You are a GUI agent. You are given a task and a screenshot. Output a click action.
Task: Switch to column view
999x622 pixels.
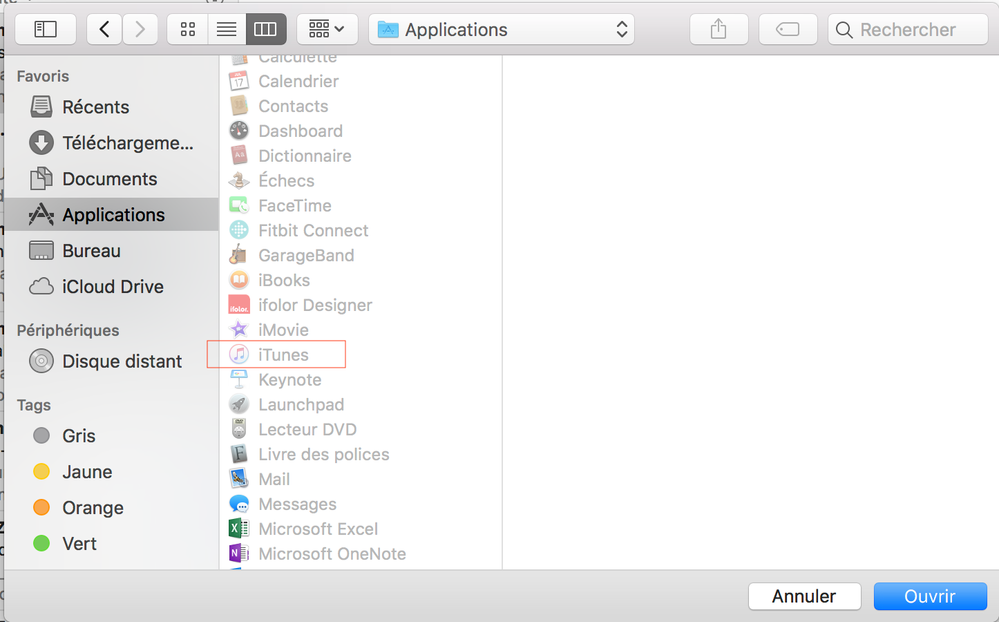coord(266,29)
